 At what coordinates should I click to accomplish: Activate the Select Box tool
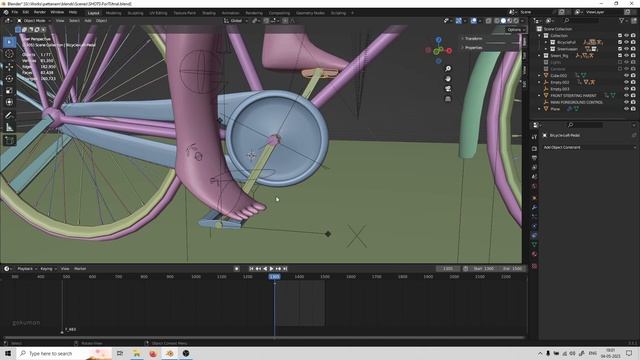[9, 42]
